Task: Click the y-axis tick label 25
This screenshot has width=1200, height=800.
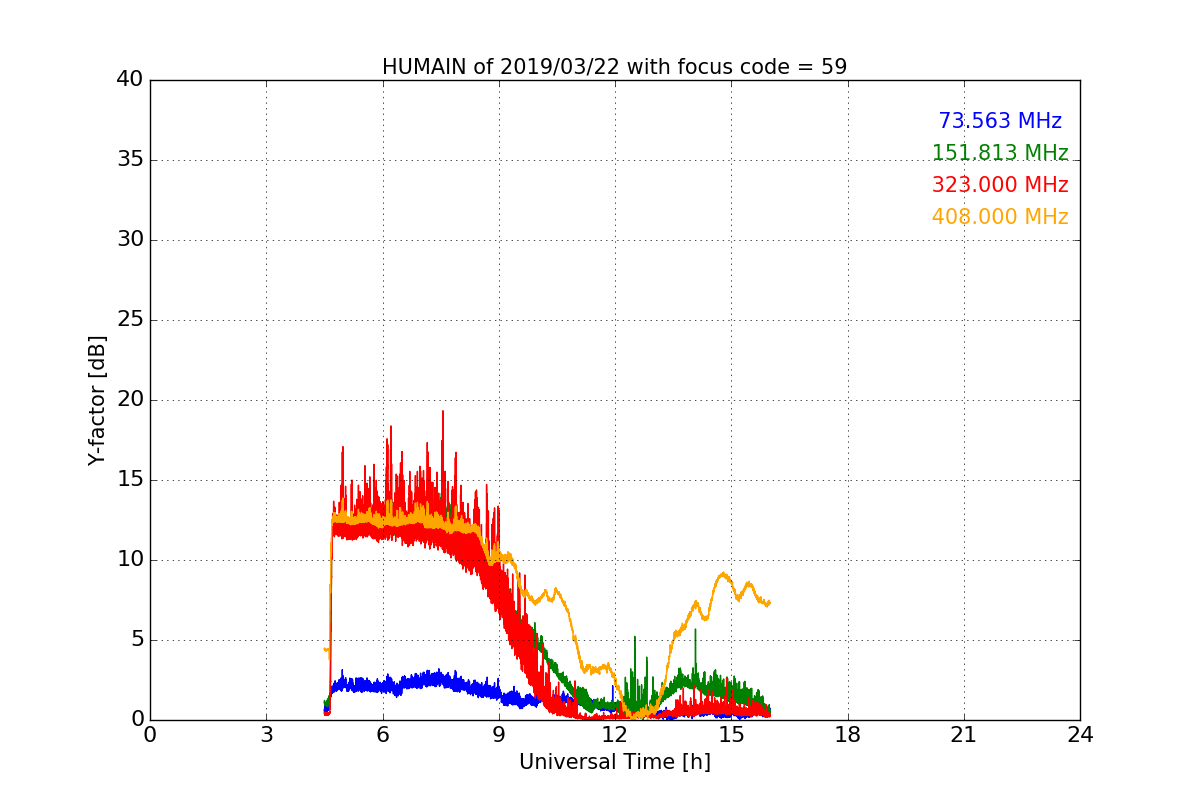Action: pos(130,320)
